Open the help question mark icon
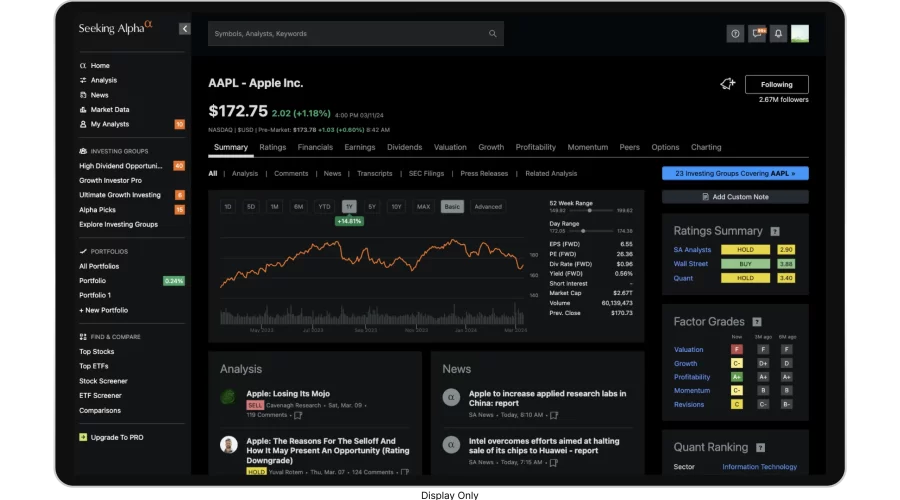This screenshot has height=500, width=900. click(x=735, y=34)
